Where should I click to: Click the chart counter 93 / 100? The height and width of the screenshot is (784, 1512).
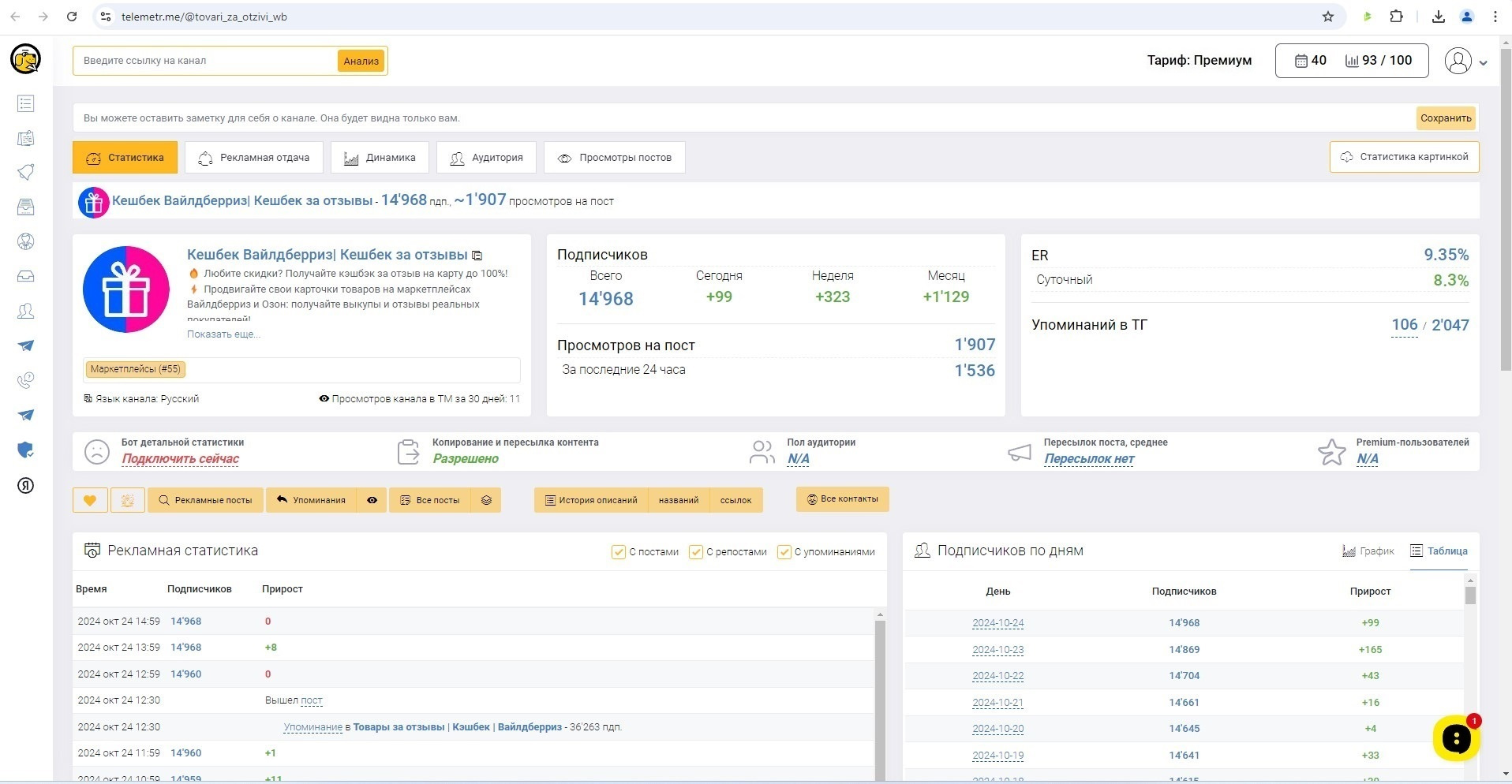1379,61
